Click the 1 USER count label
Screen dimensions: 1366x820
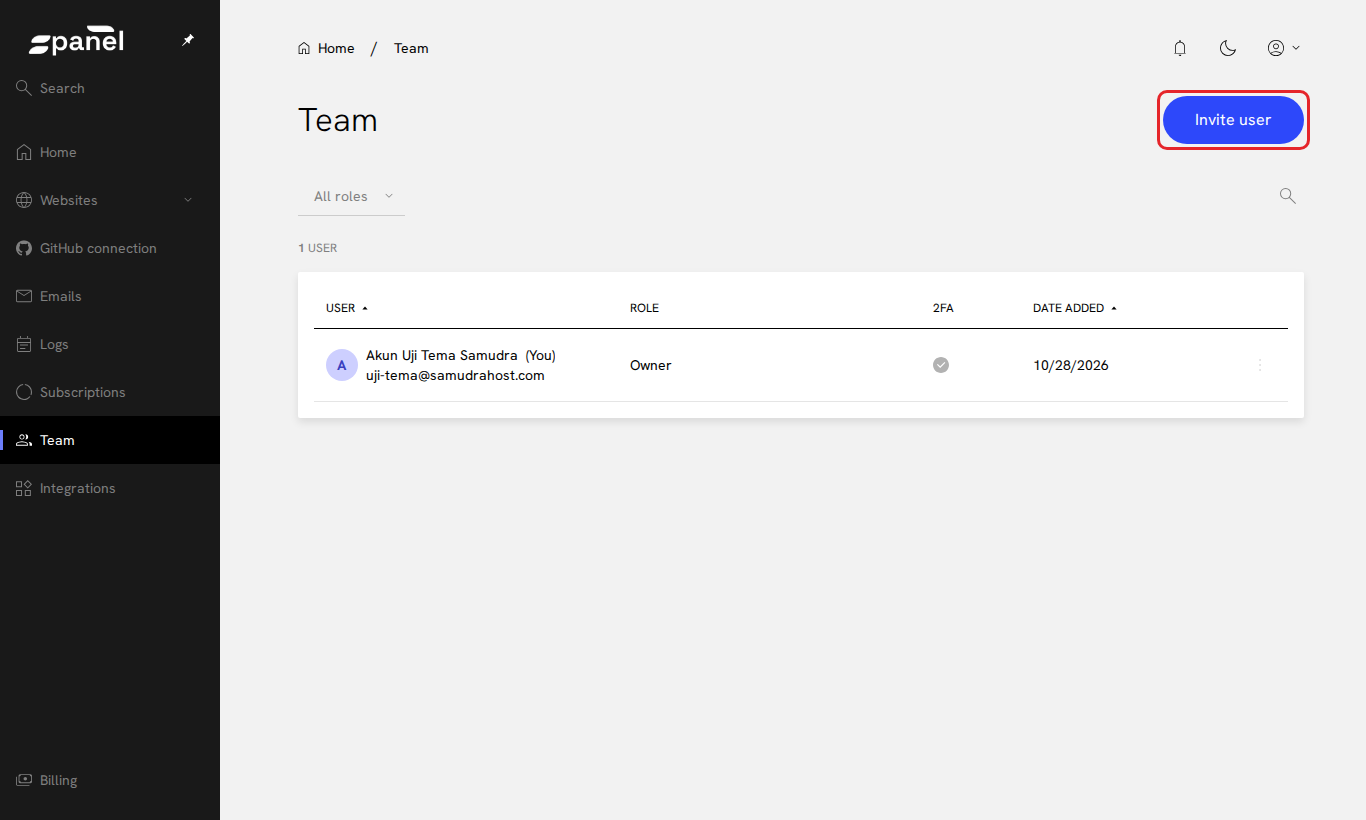pos(318,248)
